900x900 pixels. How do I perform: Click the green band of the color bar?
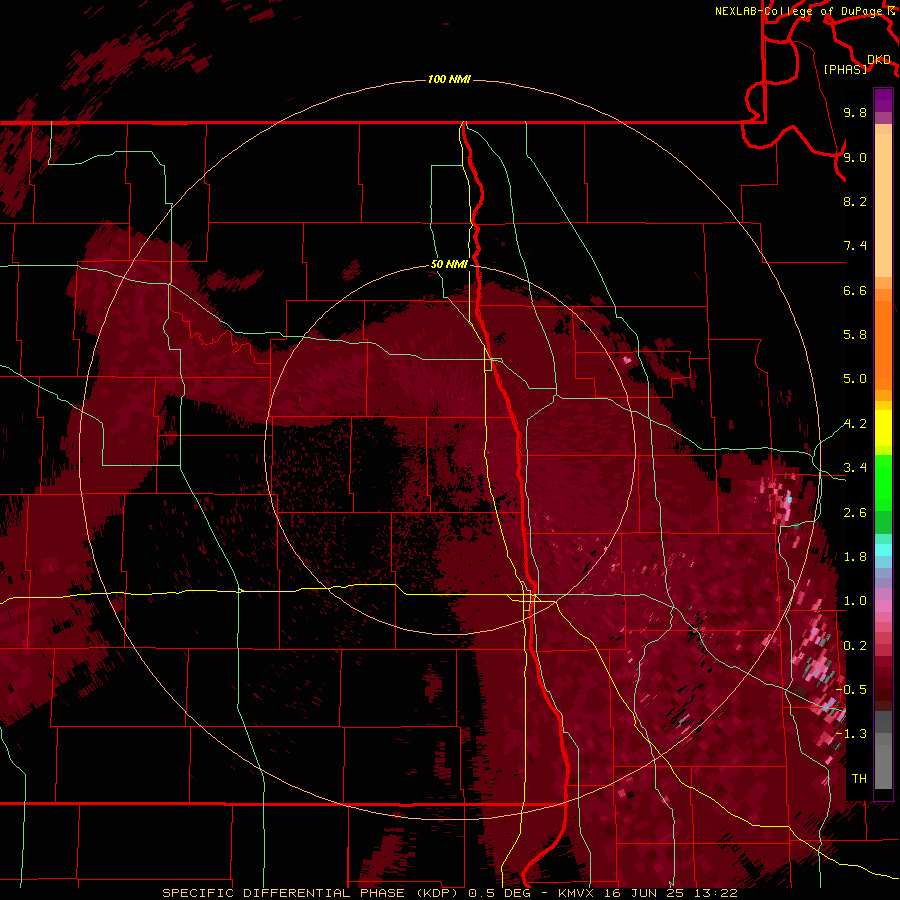883,494
